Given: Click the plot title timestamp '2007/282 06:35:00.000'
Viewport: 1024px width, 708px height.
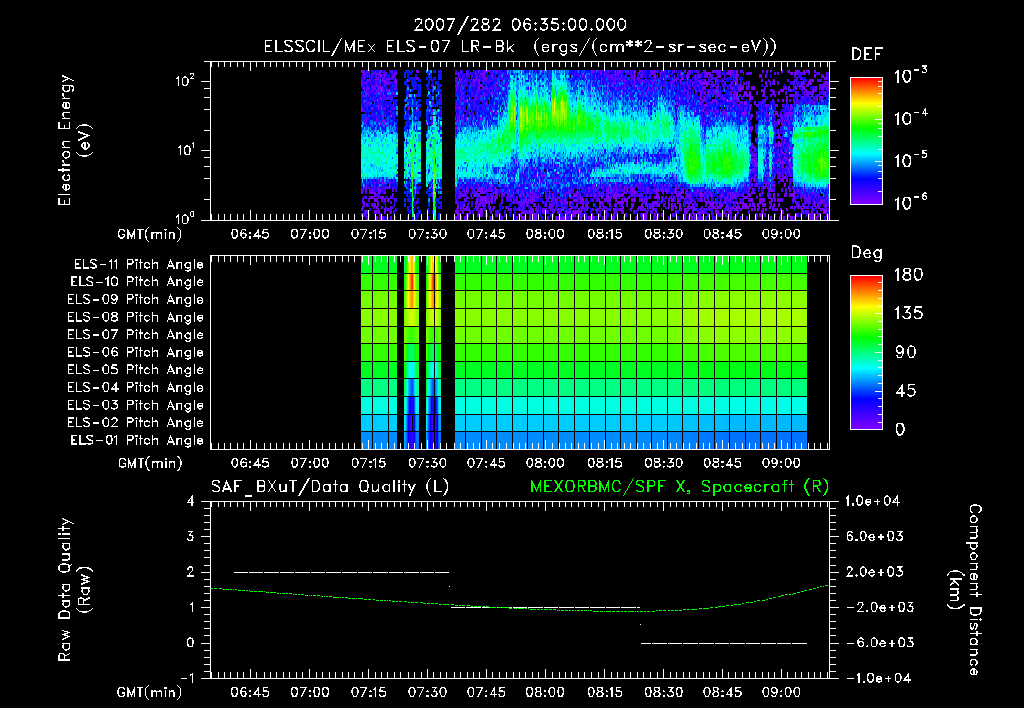Looking at the screenshot, I should pyautogui.click(x=520, y=25).
